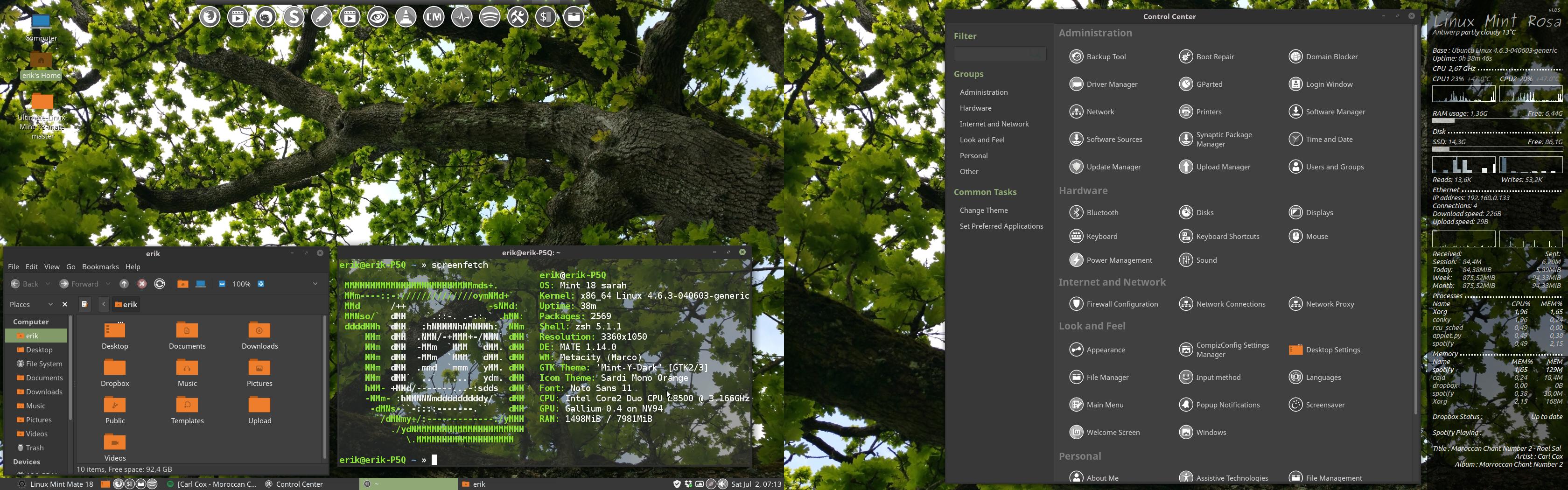1568x490 pixels.
Task: Open the Edit menu in file manager
Action: tap(32, 266)
